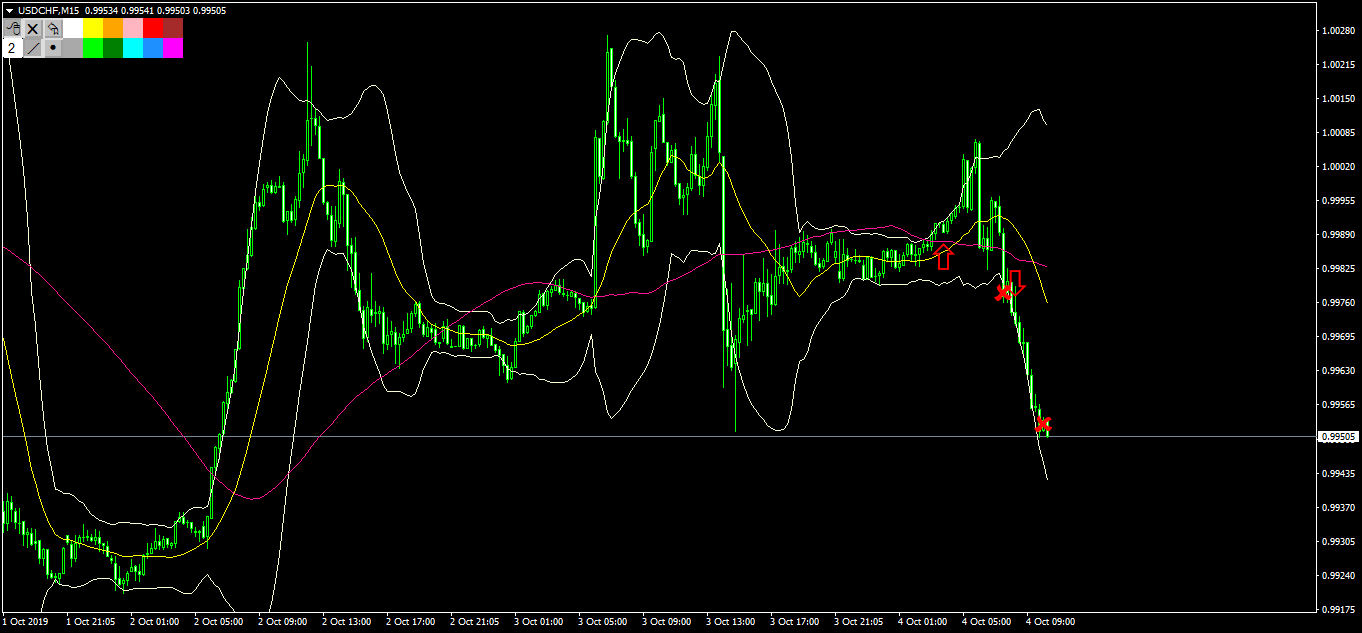This screenshot has width=1362, height=633.
Task: Open the USDCHF,M15 chart dropdown triangle
Action: pos(10,11)
